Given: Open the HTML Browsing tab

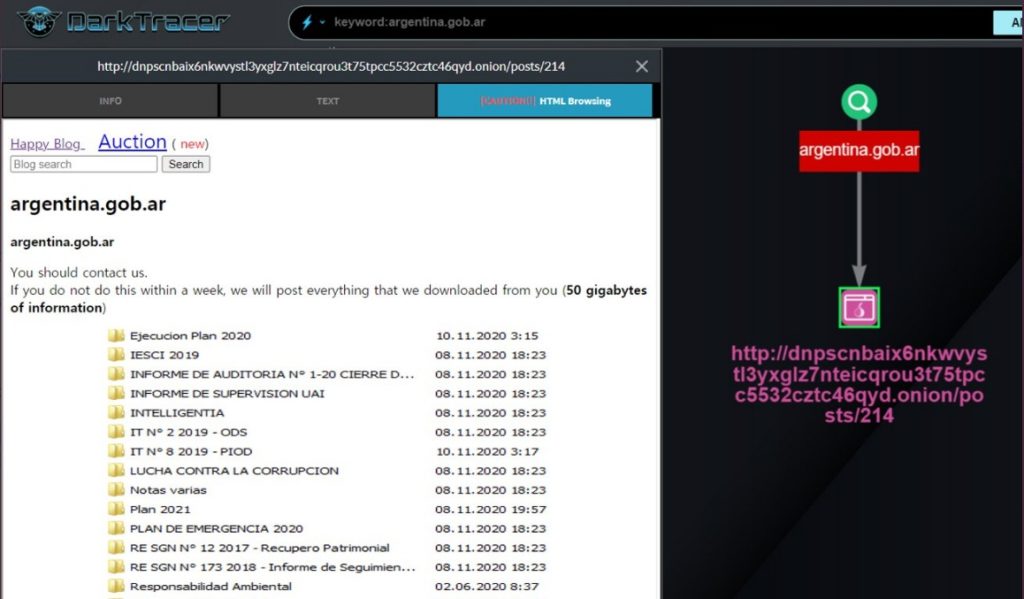Looking at the screenshot, I should [545, 101].
